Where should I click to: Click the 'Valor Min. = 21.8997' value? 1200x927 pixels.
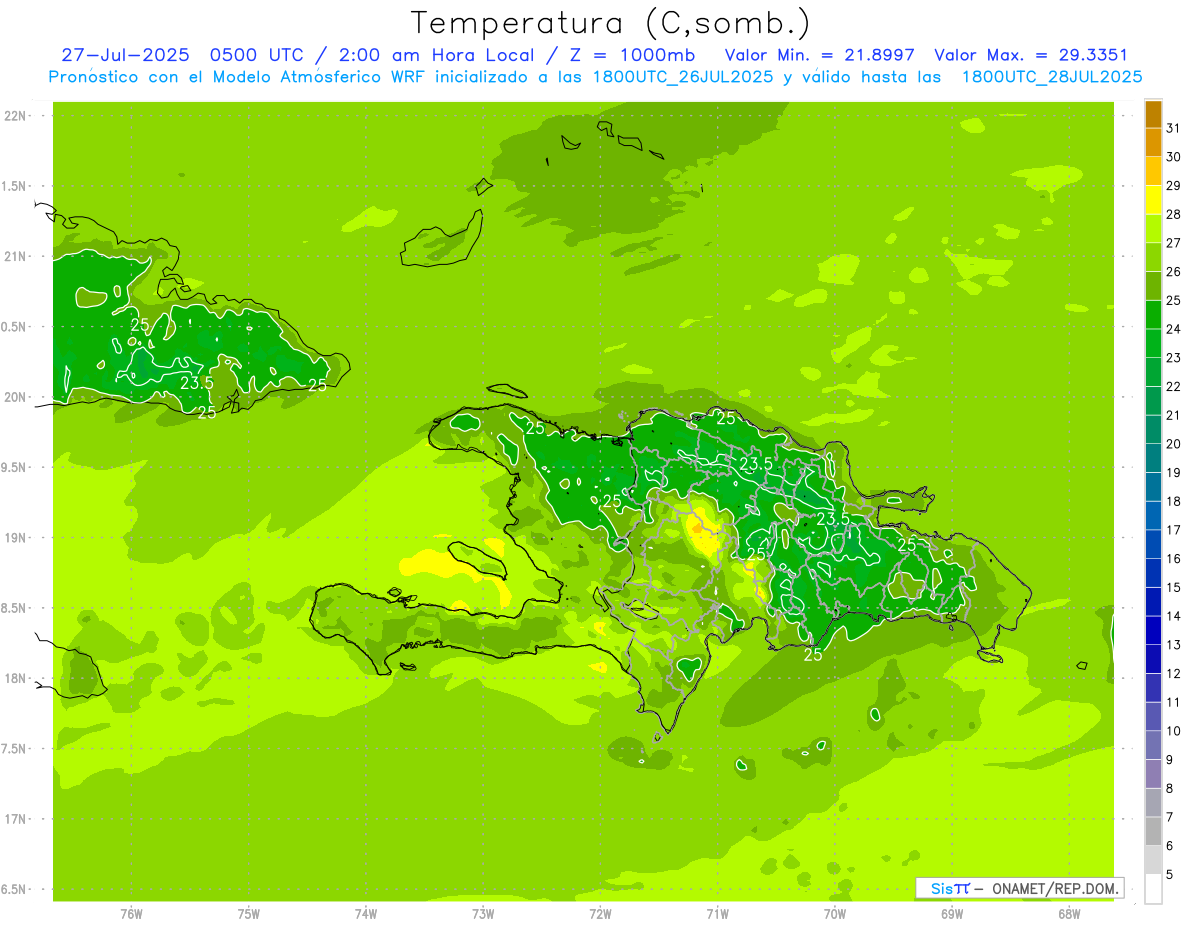click(x=820, y=55)
